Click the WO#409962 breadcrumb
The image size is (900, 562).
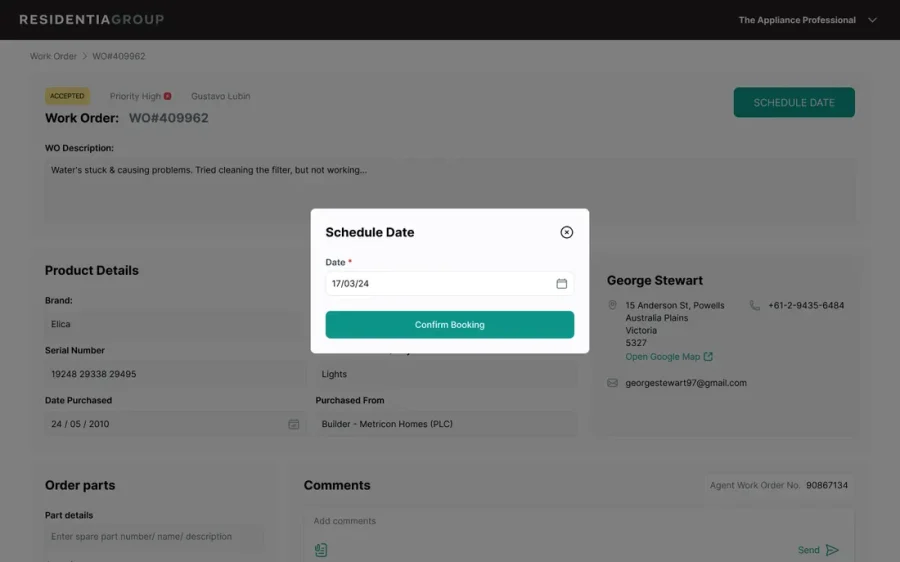tap(119, 56)
